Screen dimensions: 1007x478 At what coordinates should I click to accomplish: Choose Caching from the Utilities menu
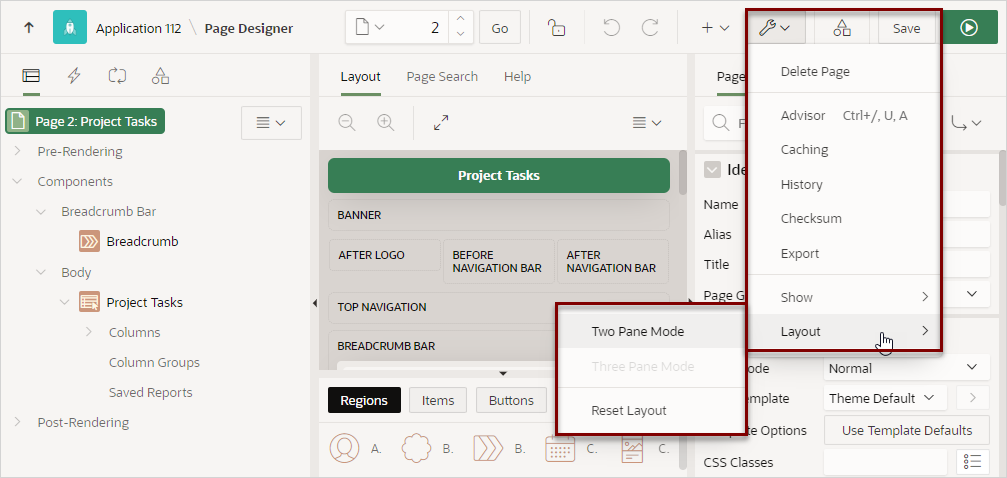843,150
